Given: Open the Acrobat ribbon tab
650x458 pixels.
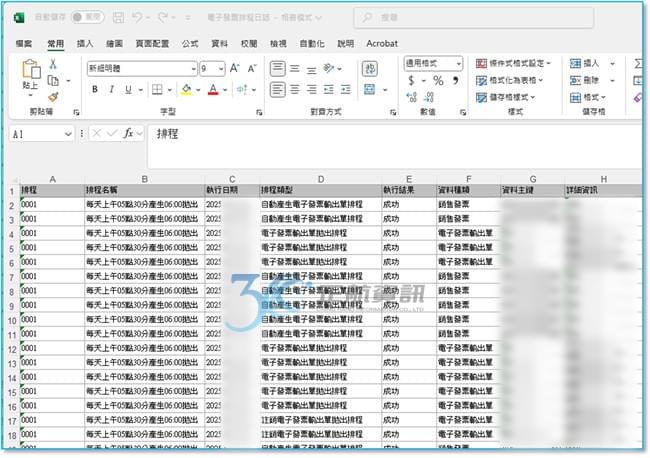Looking at the screenshot, I should [382, 44].
